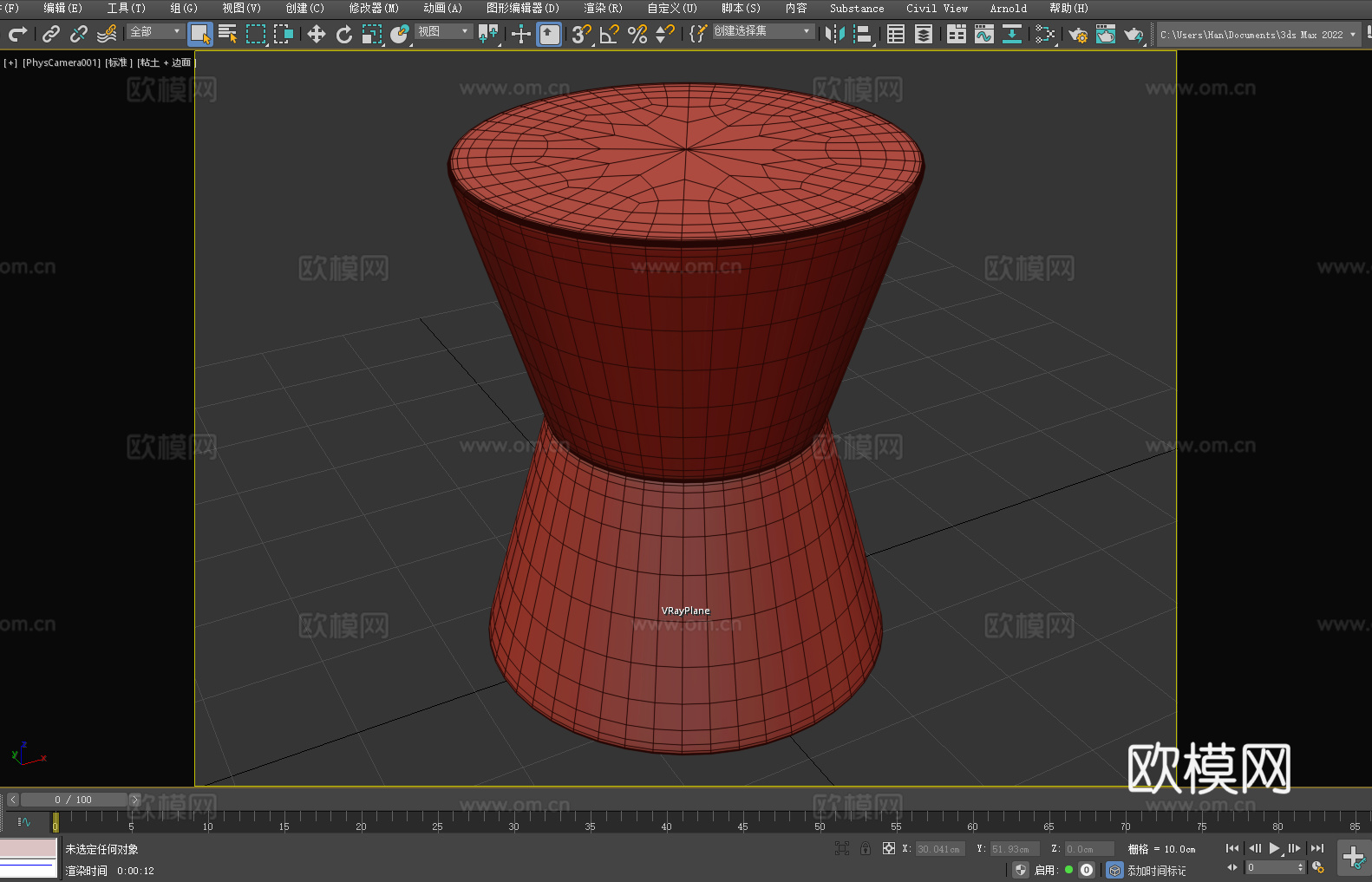The height and width of the screenshot is (882, 1372).
Task: Click the Y coordinate field
Action: (1015, 849)
